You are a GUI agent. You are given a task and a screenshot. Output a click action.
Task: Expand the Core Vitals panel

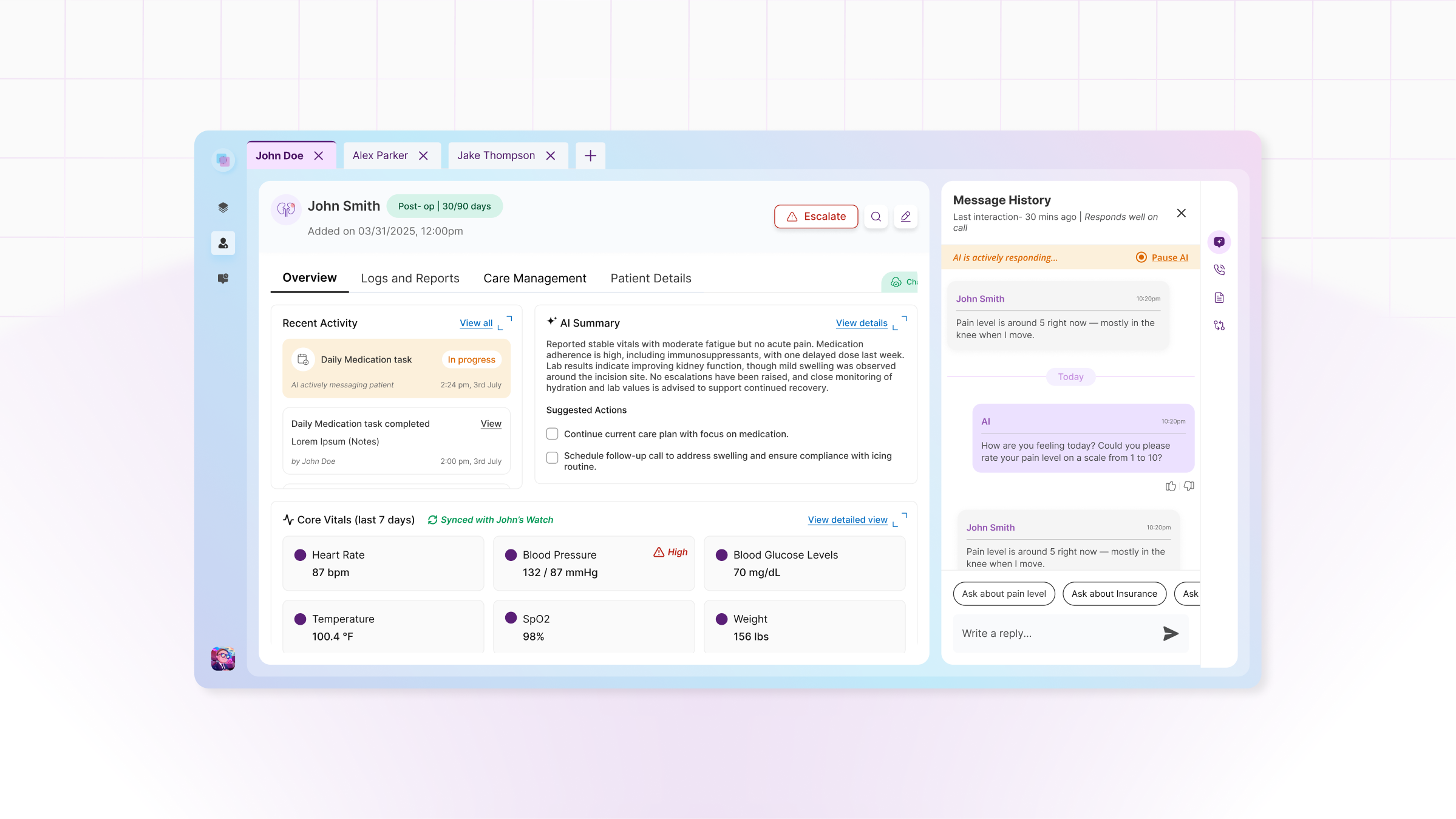tap(900, 519)
